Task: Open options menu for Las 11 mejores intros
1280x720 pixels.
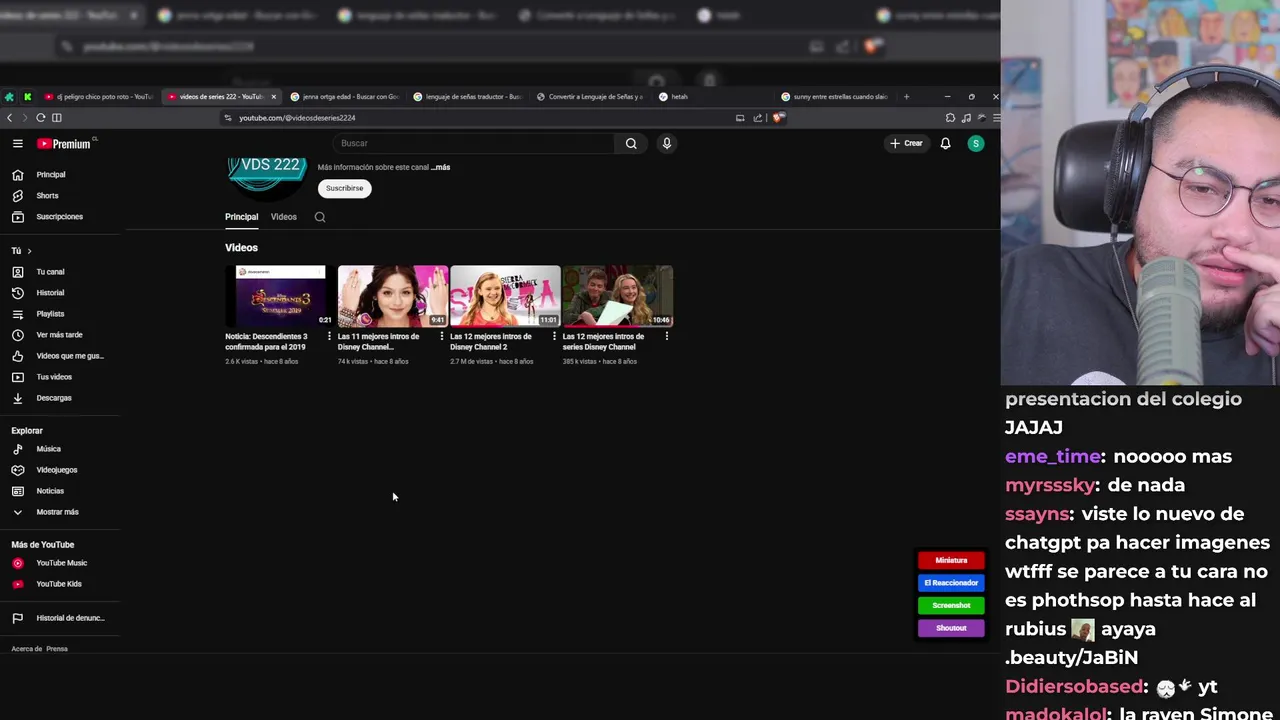Action: (x=441, y=337)
